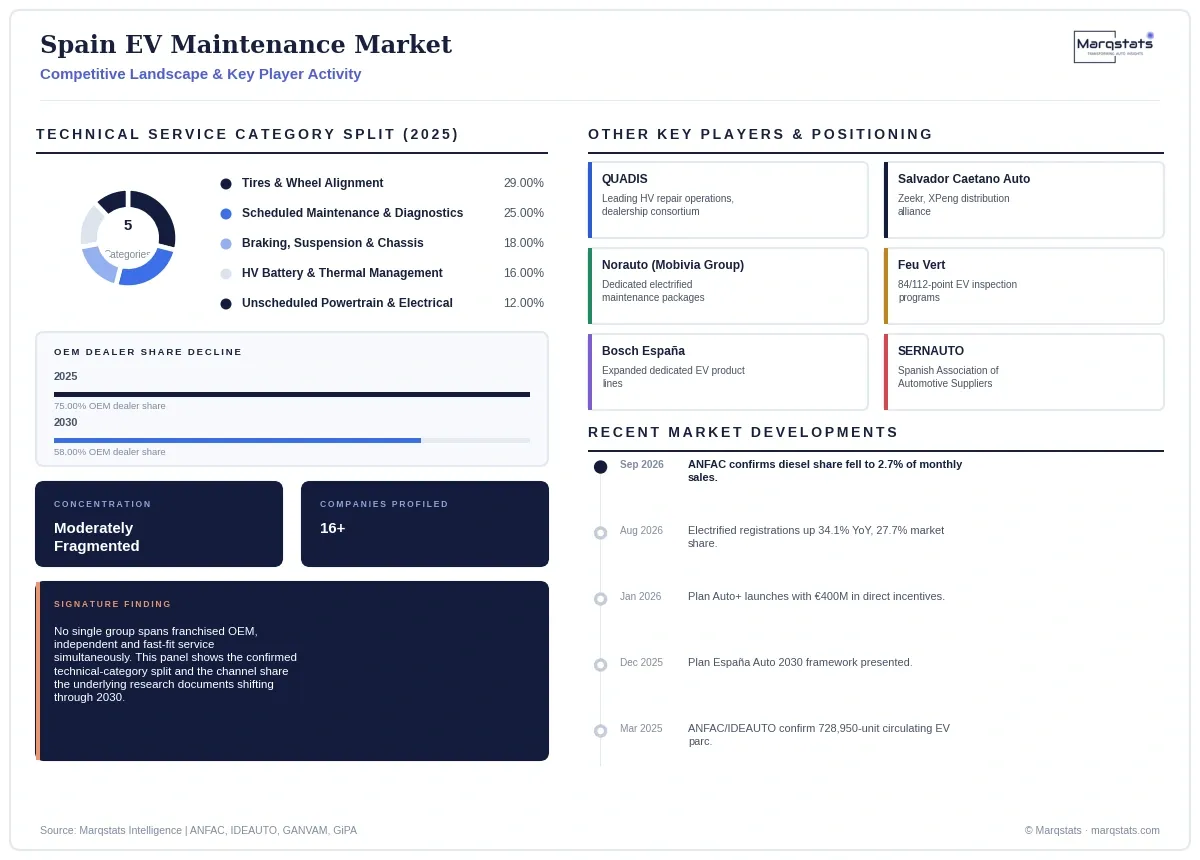Click the 18.00% Braking value
1200x860 pixels.
524,244
